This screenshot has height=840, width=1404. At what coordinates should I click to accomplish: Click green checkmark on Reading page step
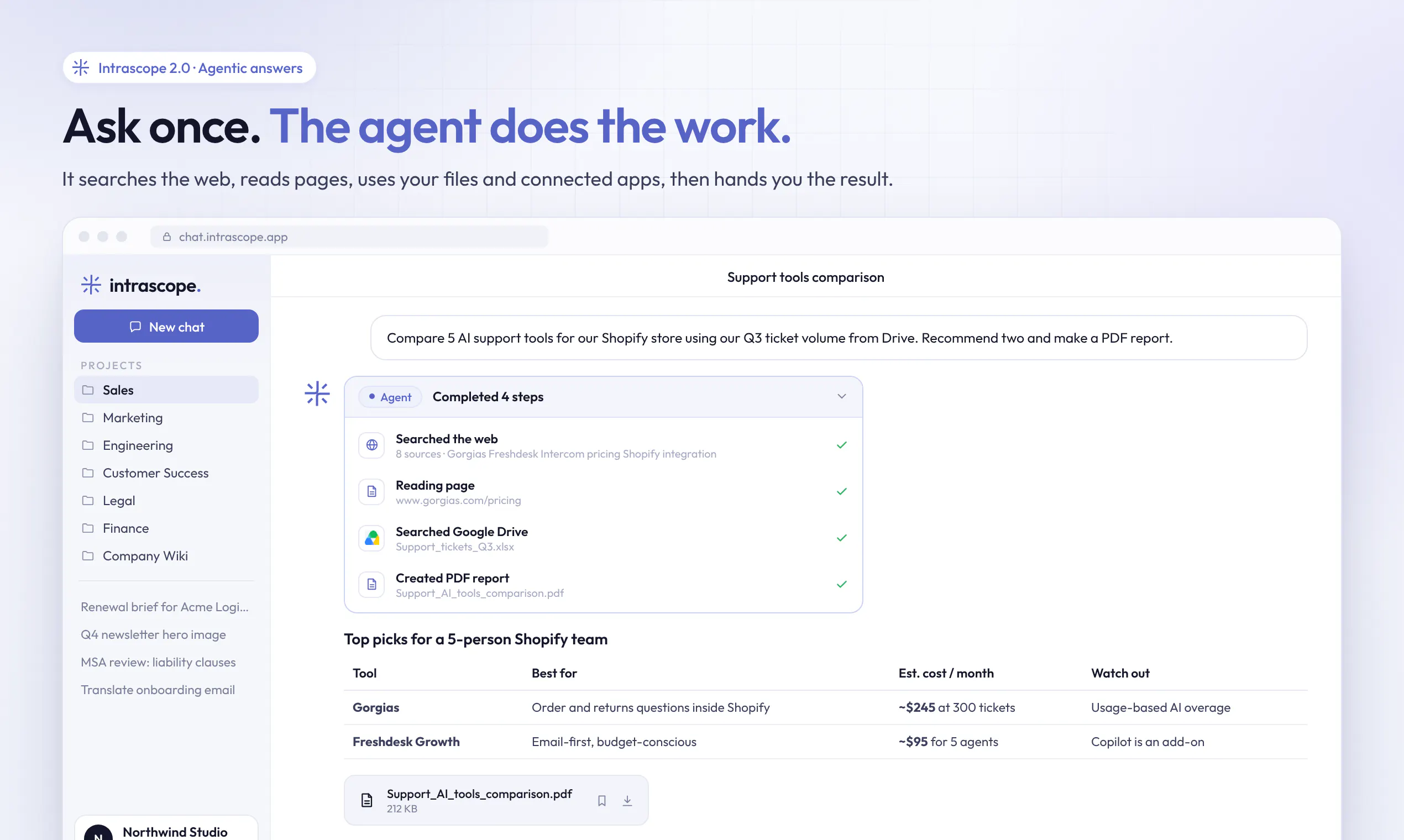tap(842, 491)
